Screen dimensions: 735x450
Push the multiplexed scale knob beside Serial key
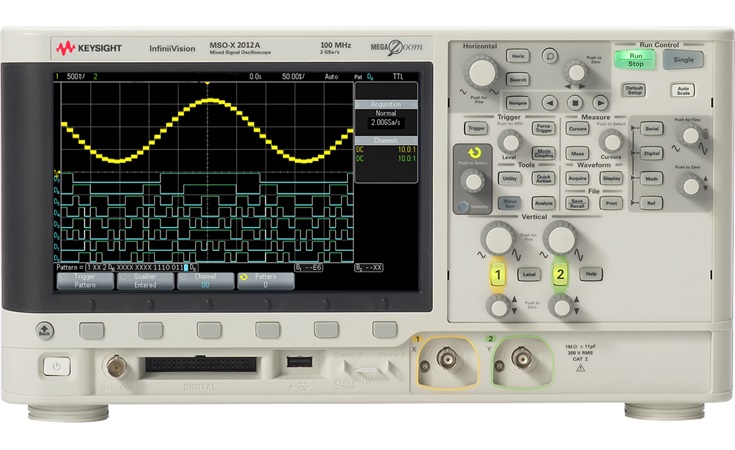click(x=690, y=136)
